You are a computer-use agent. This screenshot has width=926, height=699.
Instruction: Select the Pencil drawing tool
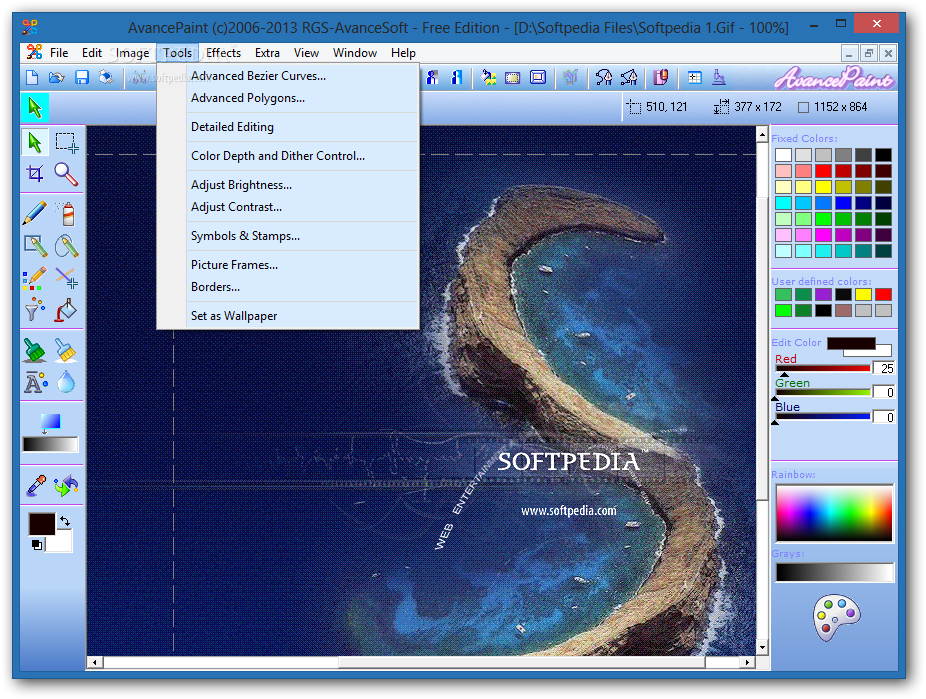tap(35, 213)
